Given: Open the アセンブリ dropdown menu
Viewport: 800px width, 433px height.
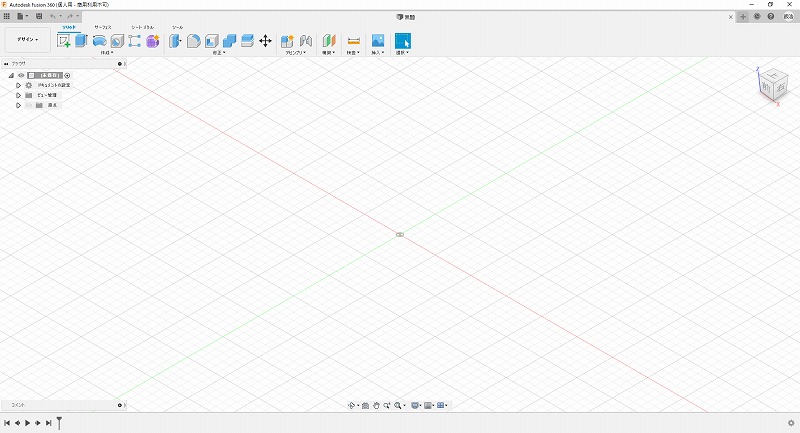Looking at the screenshot, I should (295, 53).
